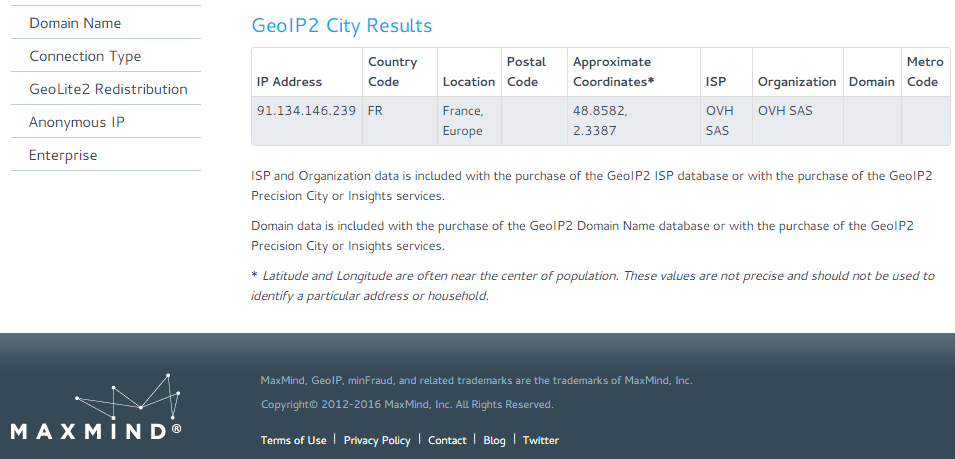The width and height of the screenshot is (955, 459).
Task: Click the ISP and Organization data paragraph
Action: click(591, 186)
